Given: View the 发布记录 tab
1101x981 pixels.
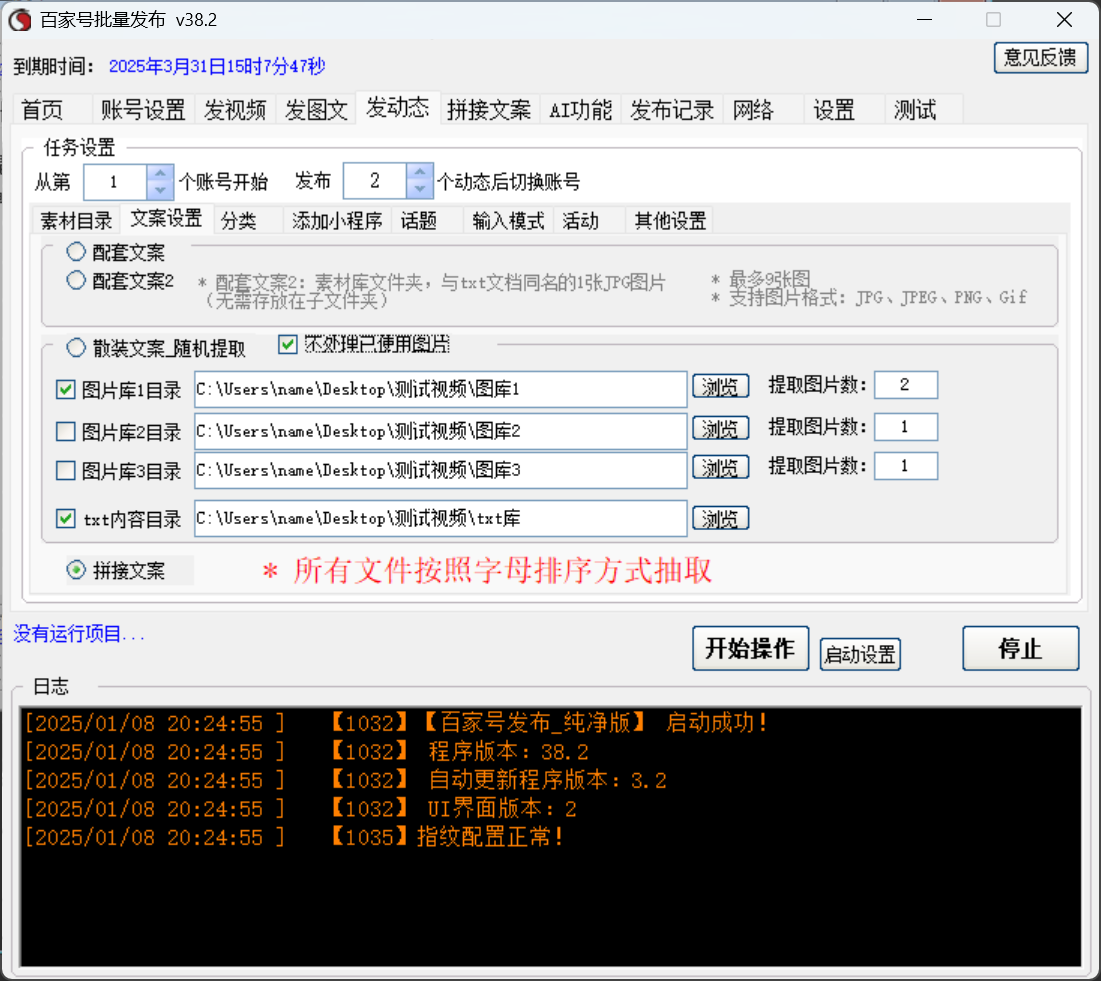Looking at the screenshot, I should coord(672,110).
